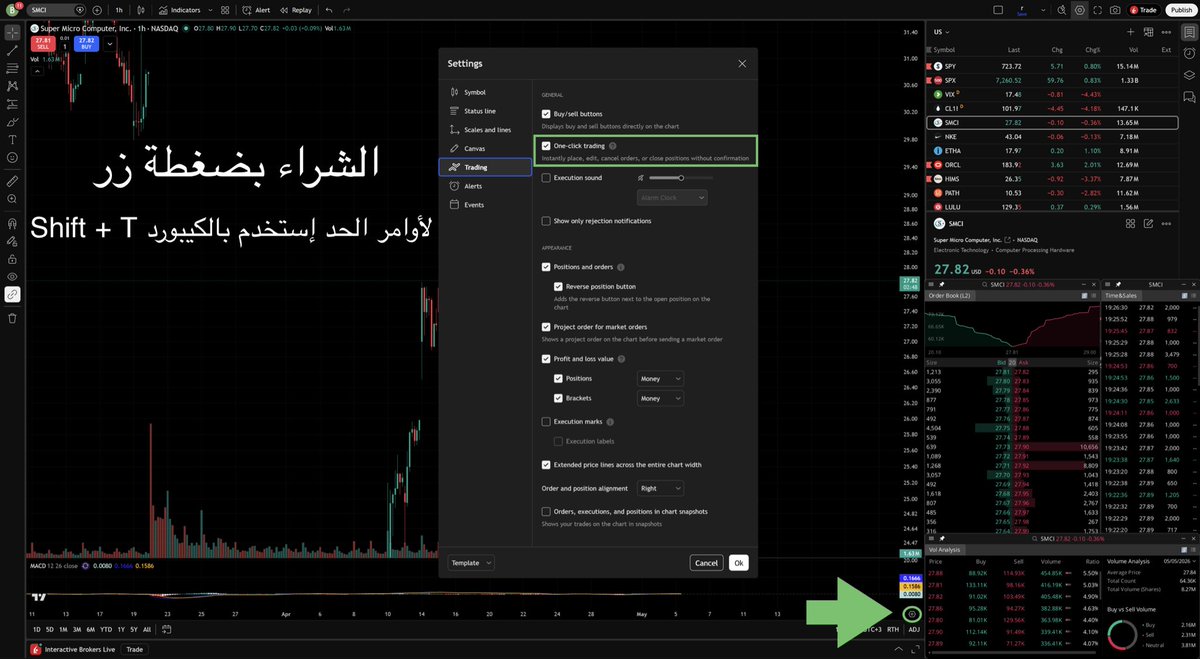The image size is (1200, 659).
Task: Enable the Execution marks checkbox
Action: coord(546,422)
